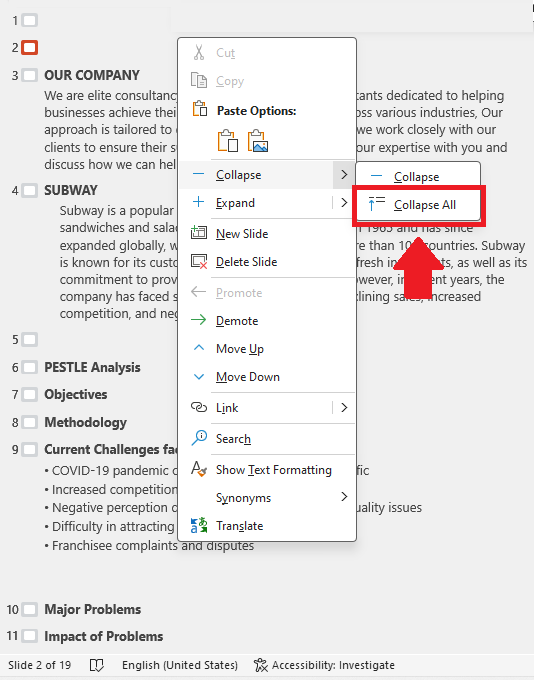Viewport: 534px width, 680px height.
Task: Click the Copy icon in context menu
Action: coord(199,81)
